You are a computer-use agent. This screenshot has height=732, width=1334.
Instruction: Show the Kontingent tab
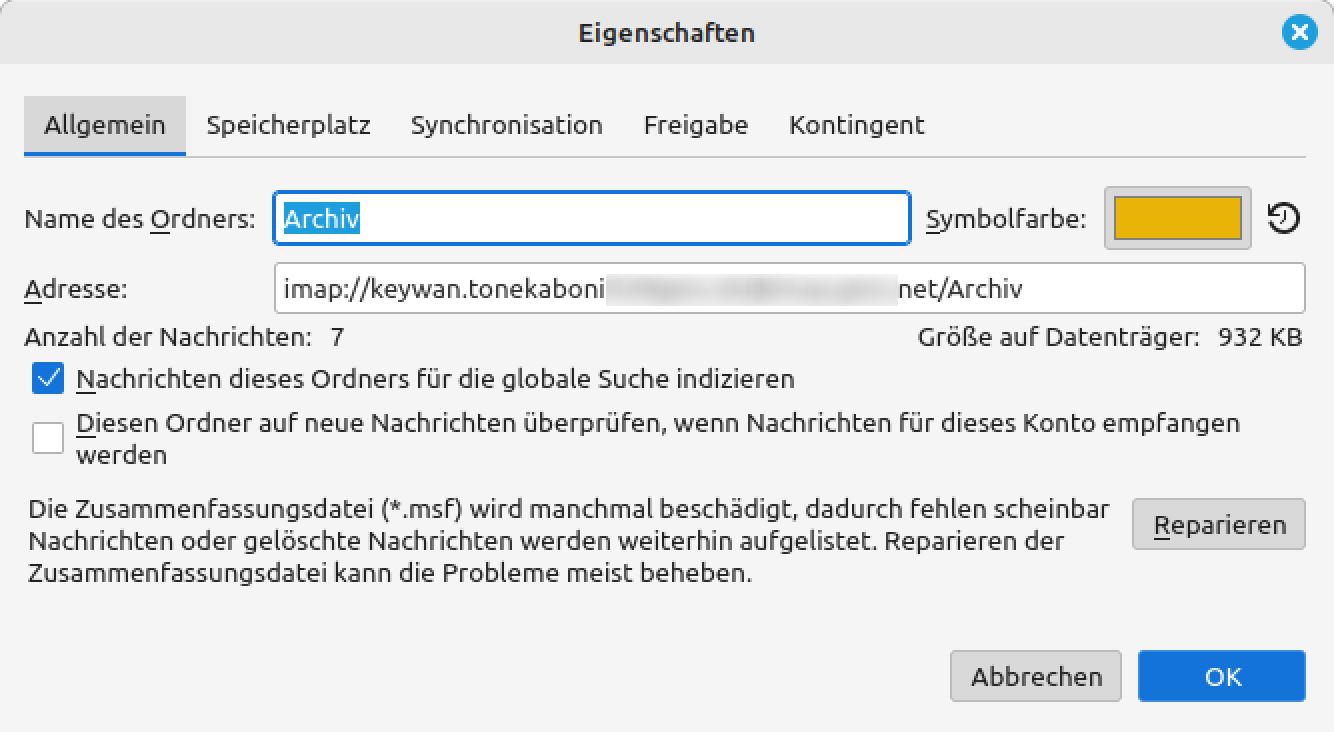856,126
